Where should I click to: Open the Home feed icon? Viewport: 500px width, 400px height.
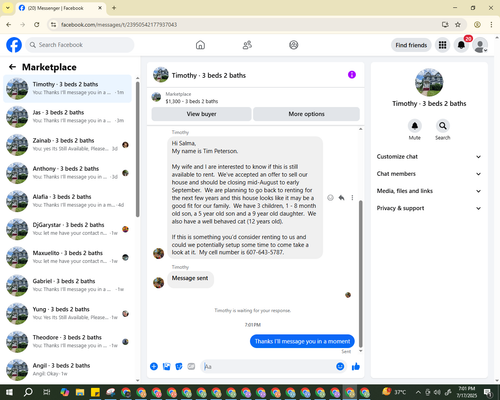[200, 45]
